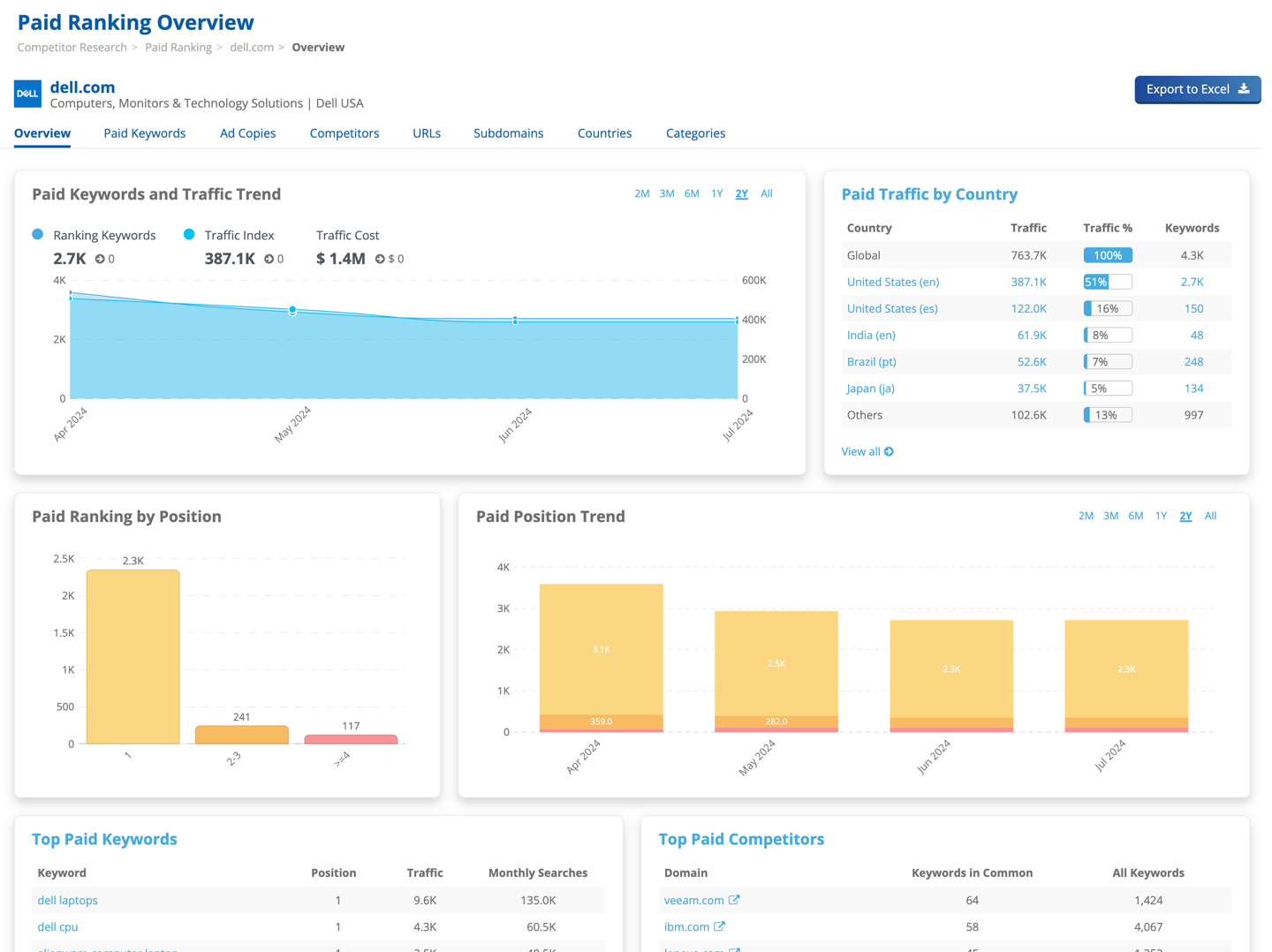The width and height of the screenshot is (1272, 952).
Task: Set position trend range to 2M
Action: 1086,516
